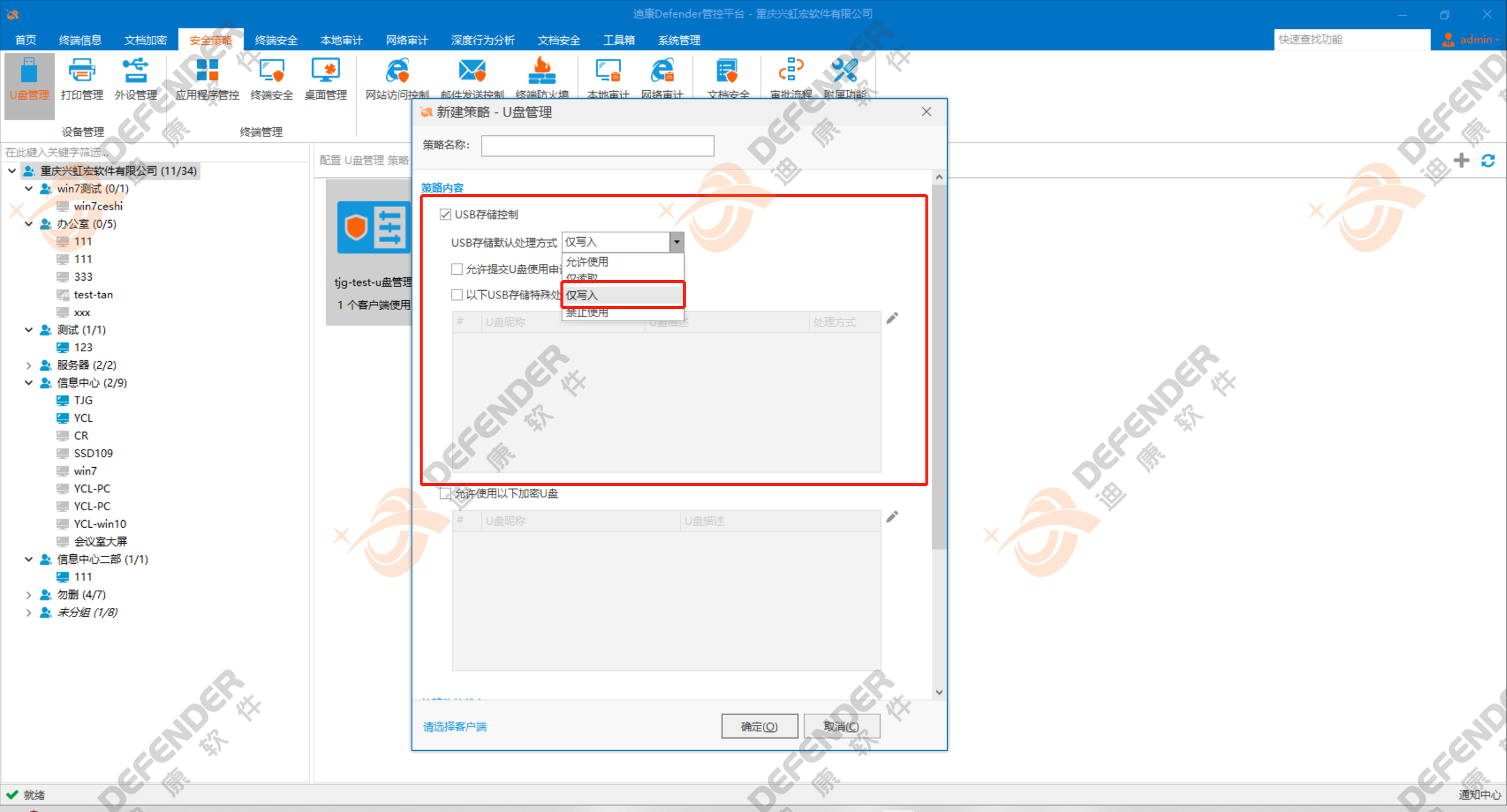The width and height of the screenshot is (1507, 812).
Task: Switch to the 系统管理 tab
Action: click(679, 40)
